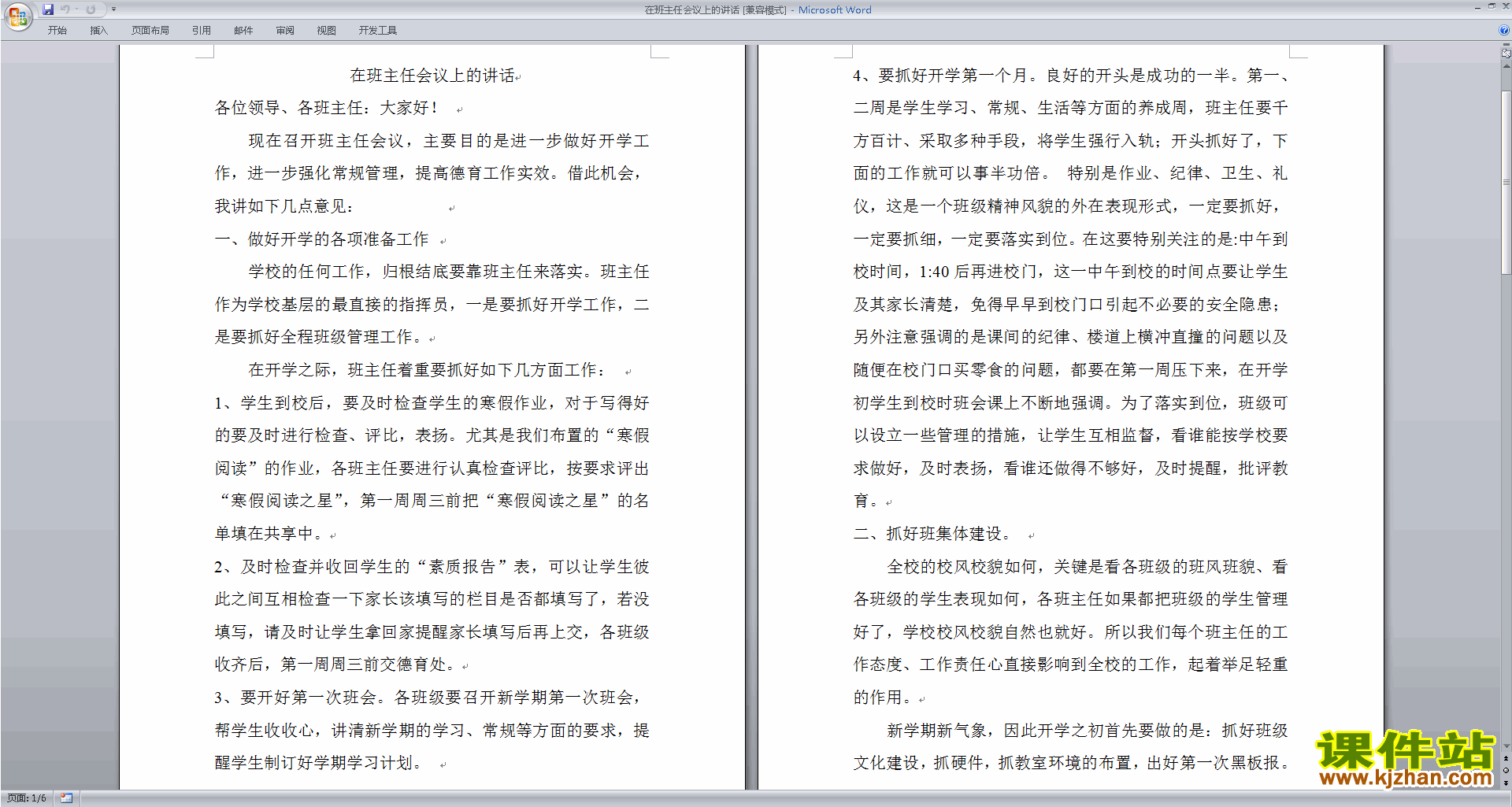Click the Undo arrow icon
The height and width of the screenshot is (807, 1512).
click(x=65, y=9)
